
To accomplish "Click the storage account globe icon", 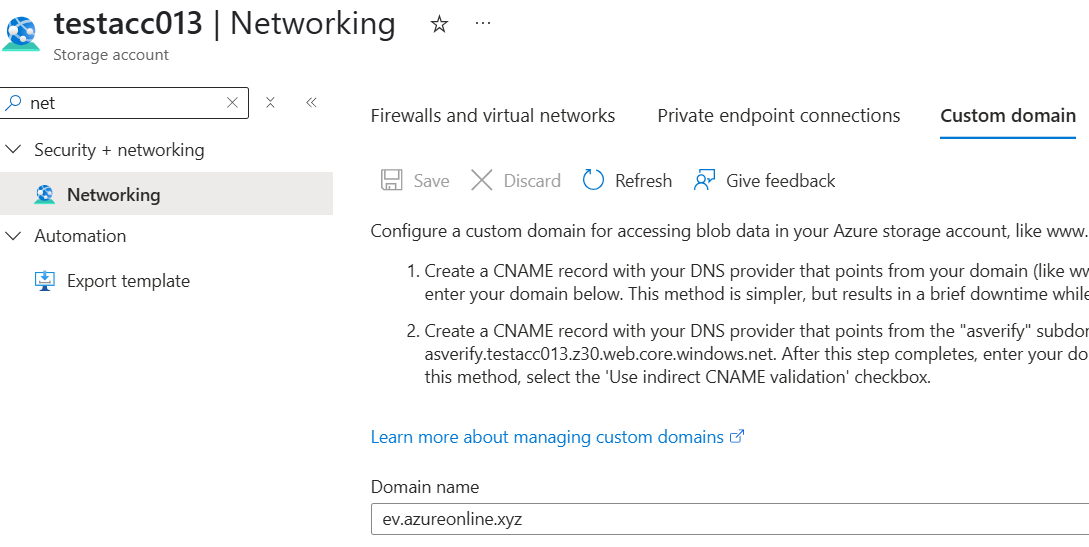I will click(21, 33).
